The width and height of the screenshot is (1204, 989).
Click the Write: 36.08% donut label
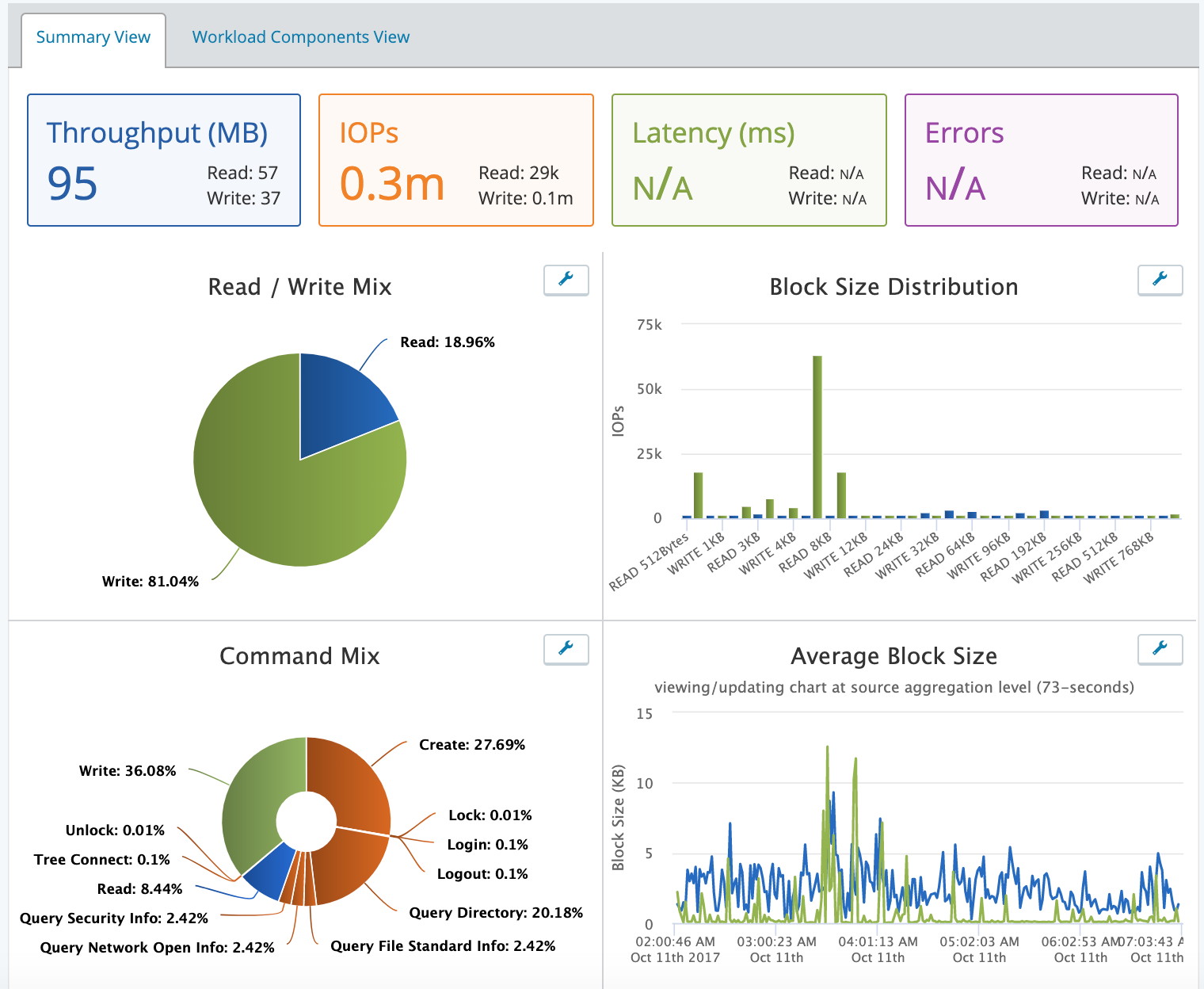[x=128, y=771]
